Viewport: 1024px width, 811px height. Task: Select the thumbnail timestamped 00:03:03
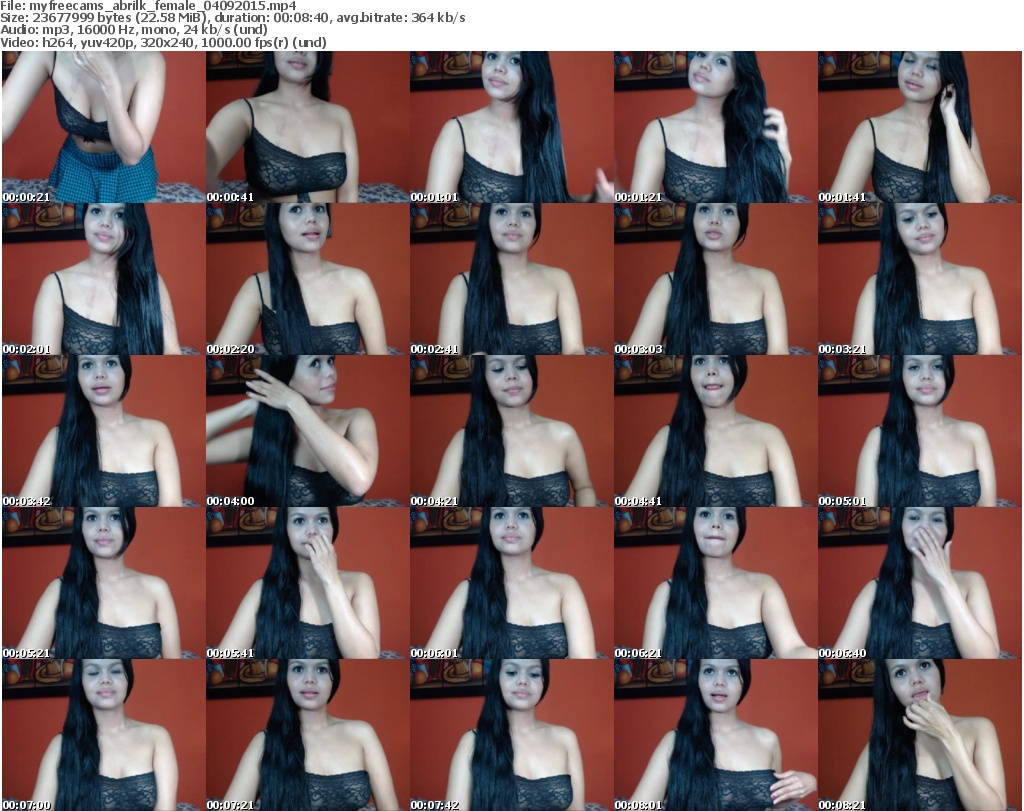click(715, 279)
